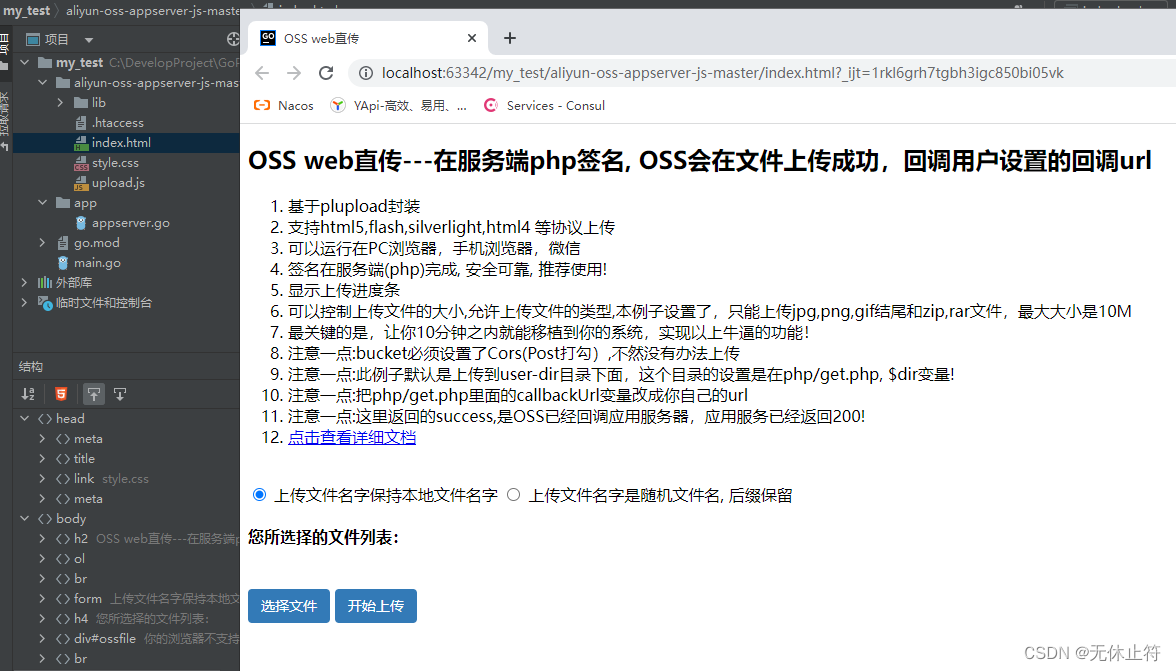Click the locate target icon in Project panel
1176x671 pixels.
point(233,39)
